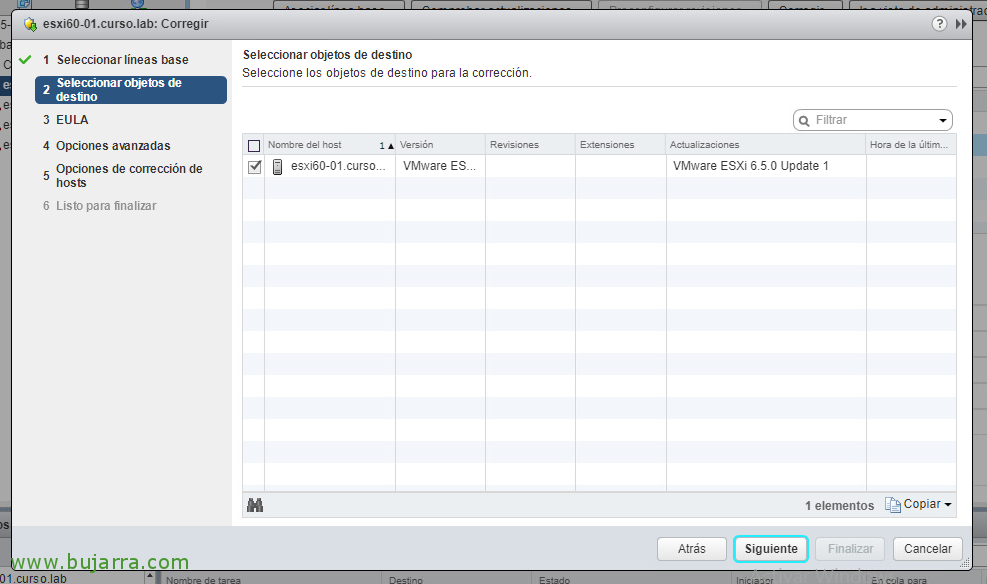Sort by Actualizaciones column header
The height and width of the screenshot is (584, 987).
766,145
